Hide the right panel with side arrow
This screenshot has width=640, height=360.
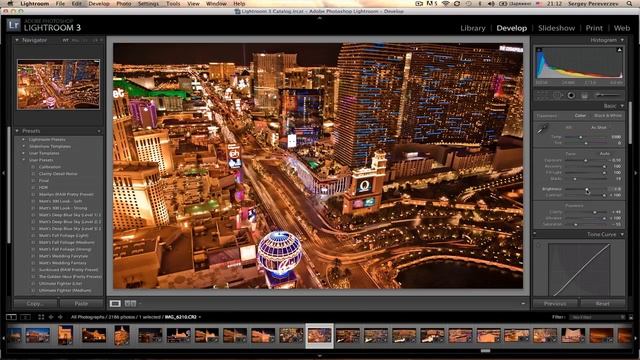point(636,173)
